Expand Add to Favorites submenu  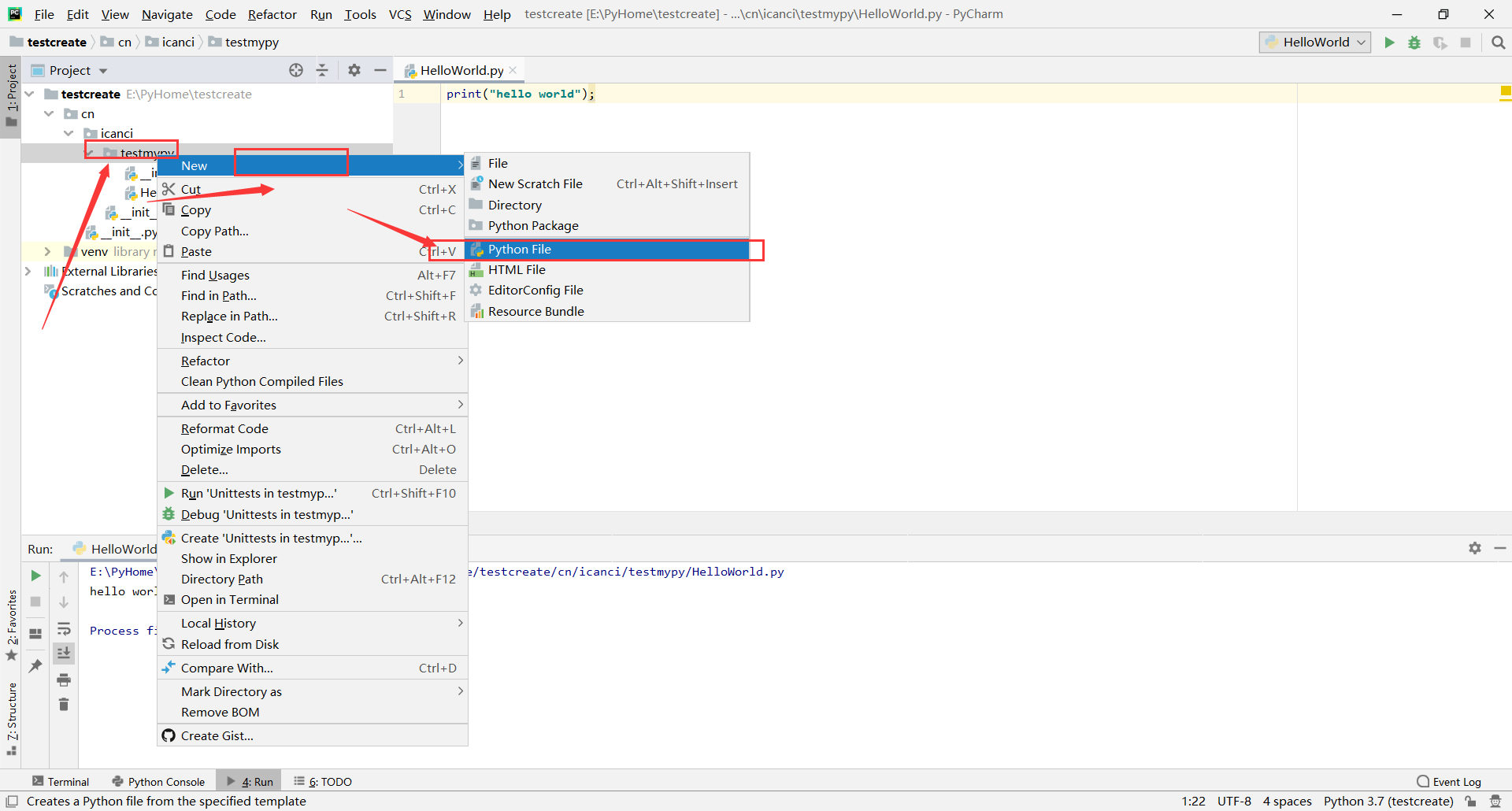pyautogui.click(x=313, y=405)
